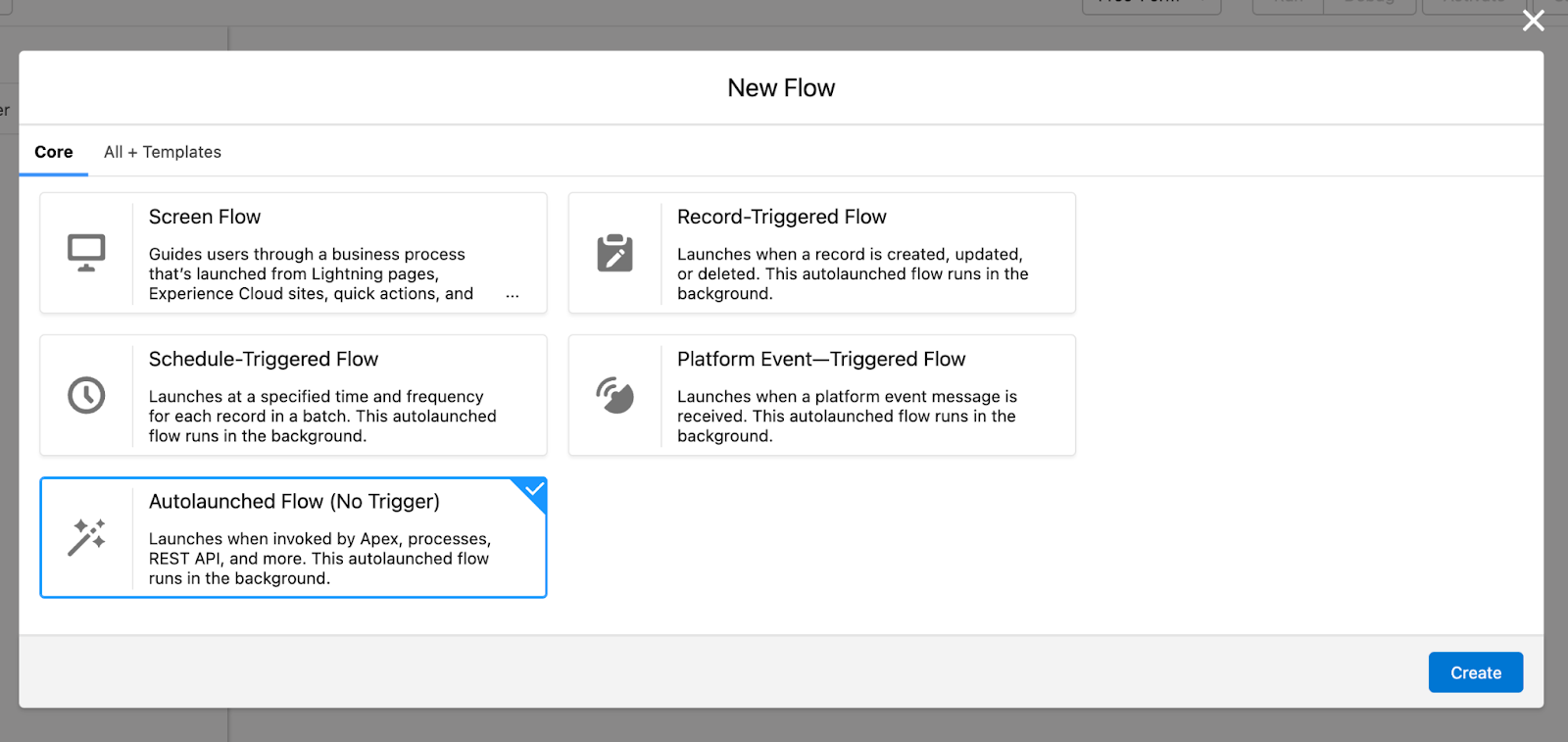The image size is (1568, 742).
Task: Click the Create button
Action: (x=1476, y=672)
